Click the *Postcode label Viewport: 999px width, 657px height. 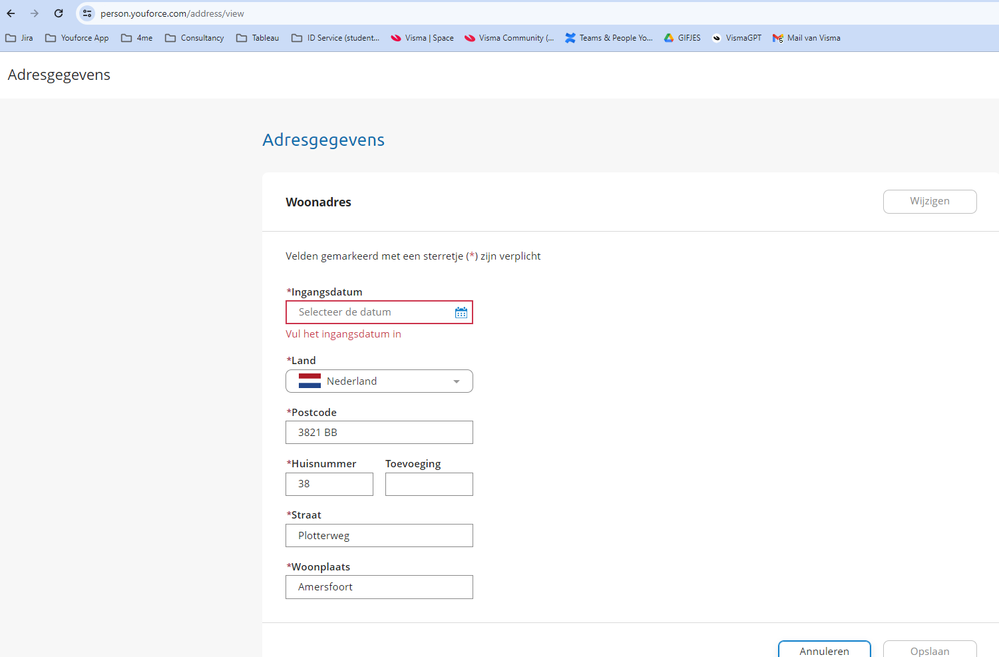(x=312, y=412)
